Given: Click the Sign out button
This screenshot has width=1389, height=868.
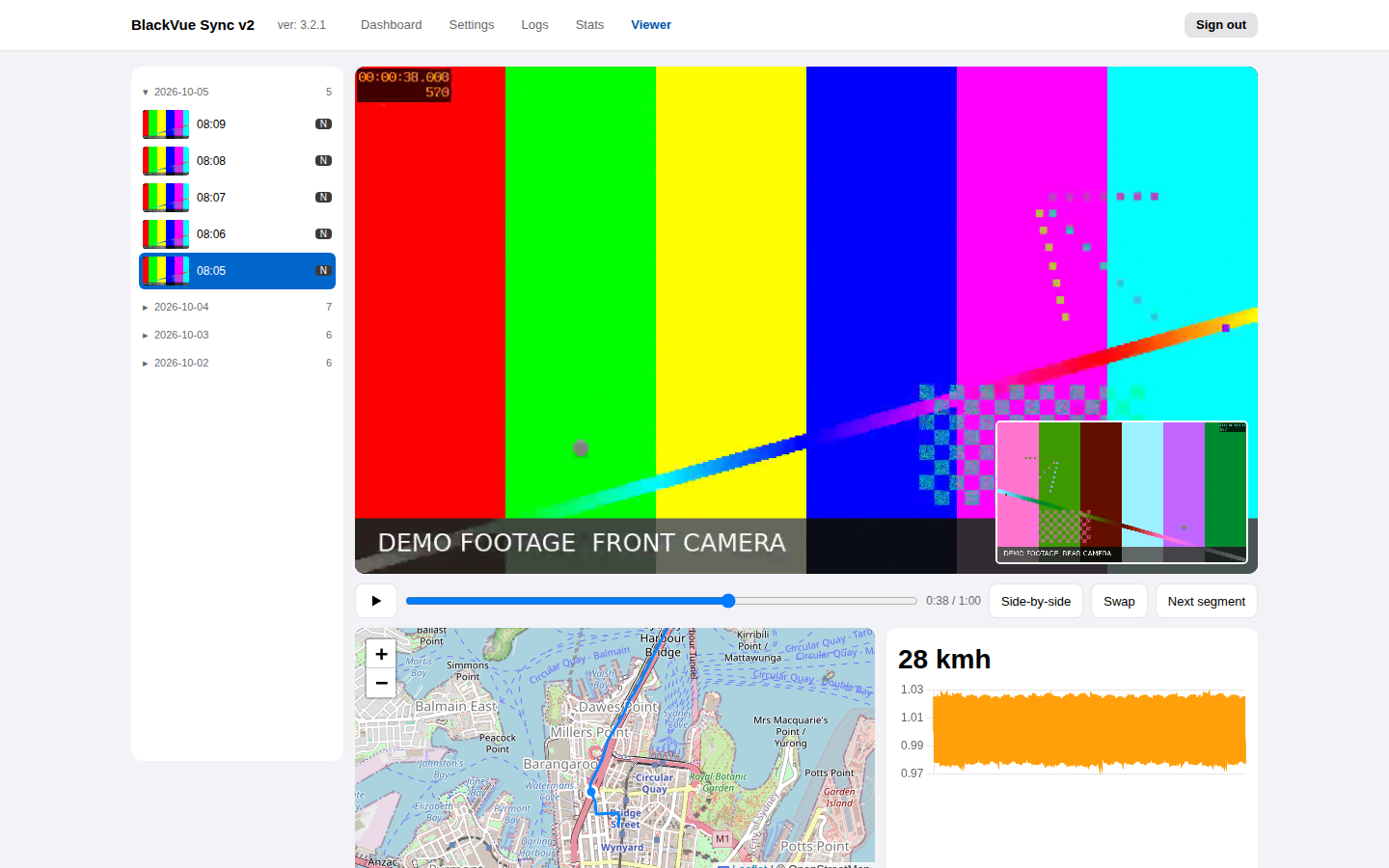Looking at the screenshot, I should coord(1220,25).
